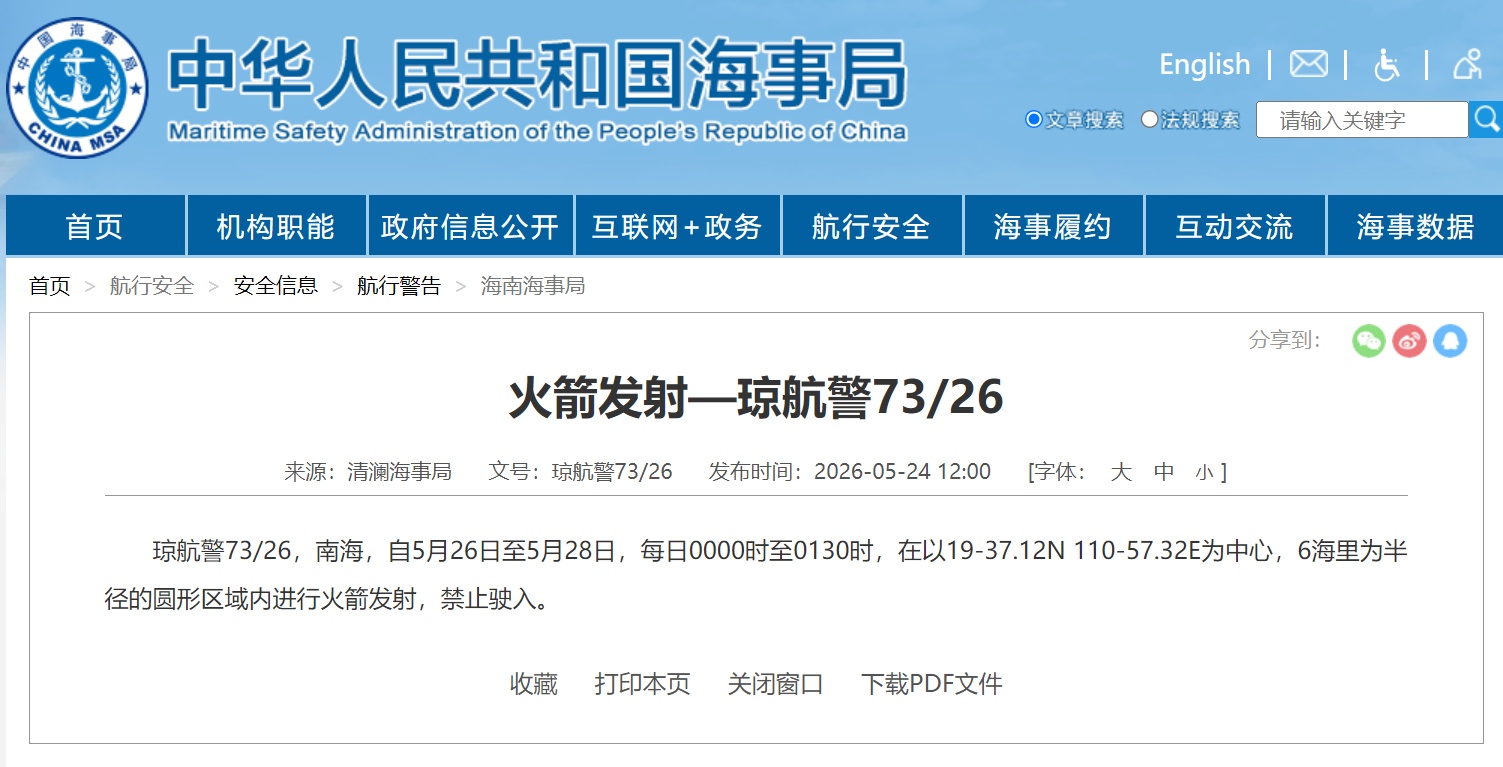The image size is (1503, 767).
Task: Share to Weibo via red icon
Action: click(1409, 341)
